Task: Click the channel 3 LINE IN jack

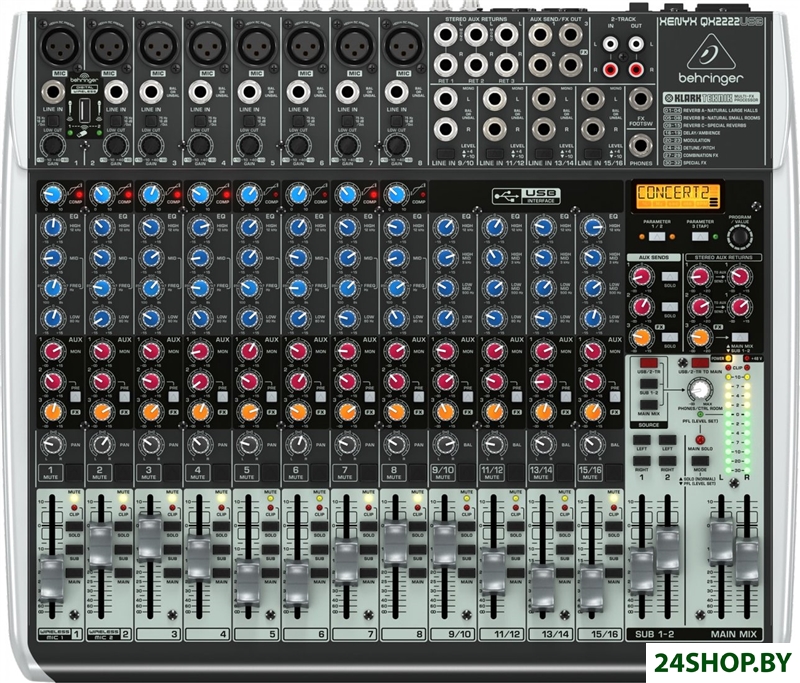Action: tap(151, 92)
